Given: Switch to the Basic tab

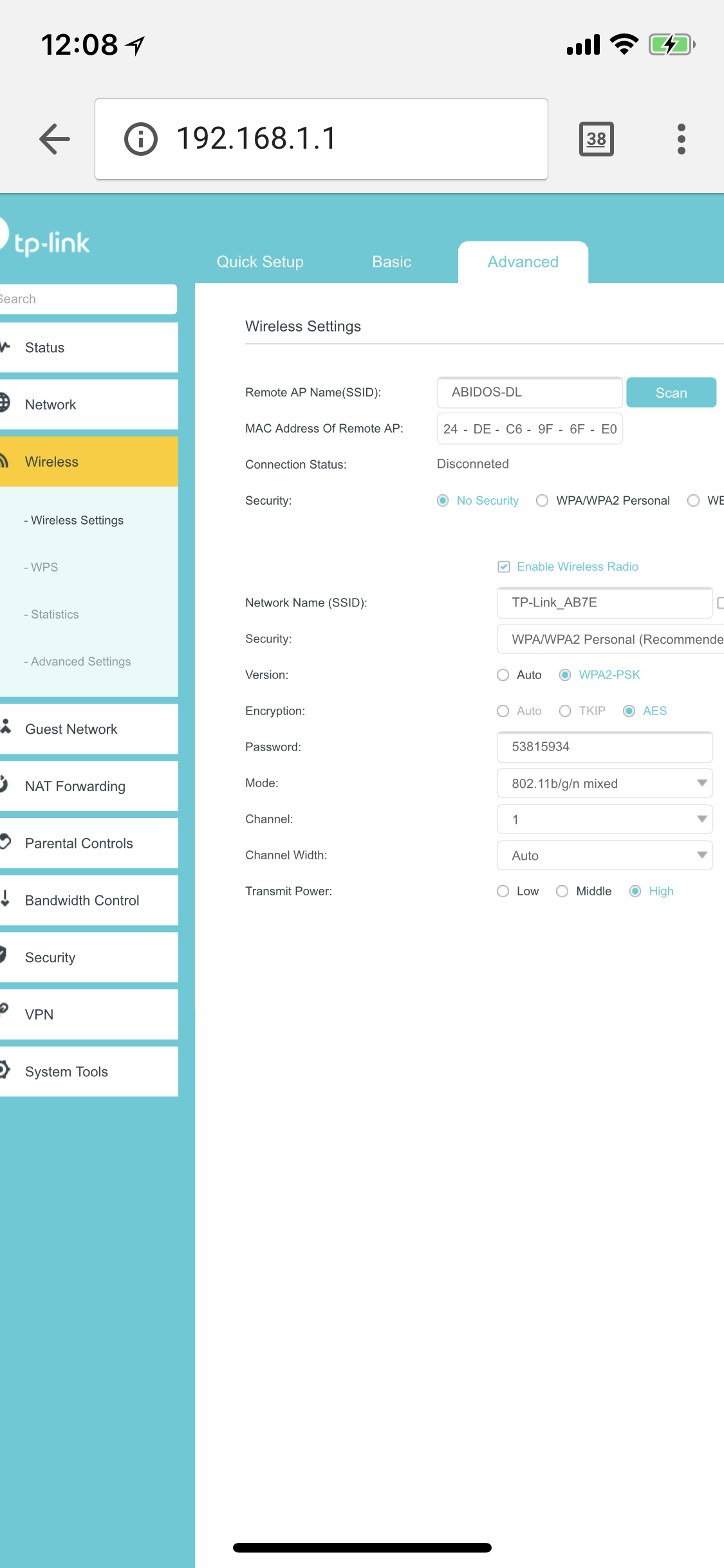Looking at the screenshot, I should click(x=391, y=262).
